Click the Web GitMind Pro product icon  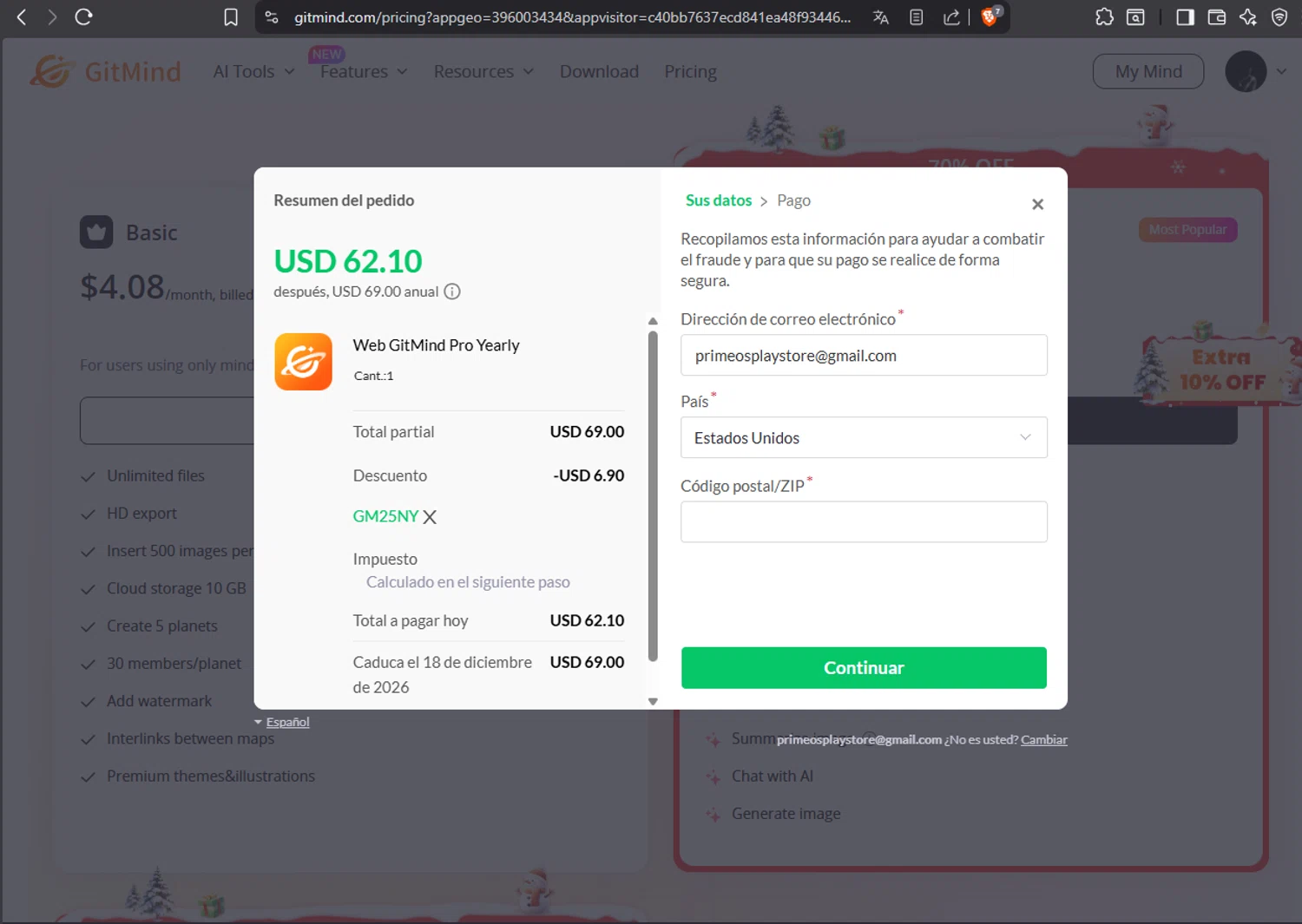303,362
